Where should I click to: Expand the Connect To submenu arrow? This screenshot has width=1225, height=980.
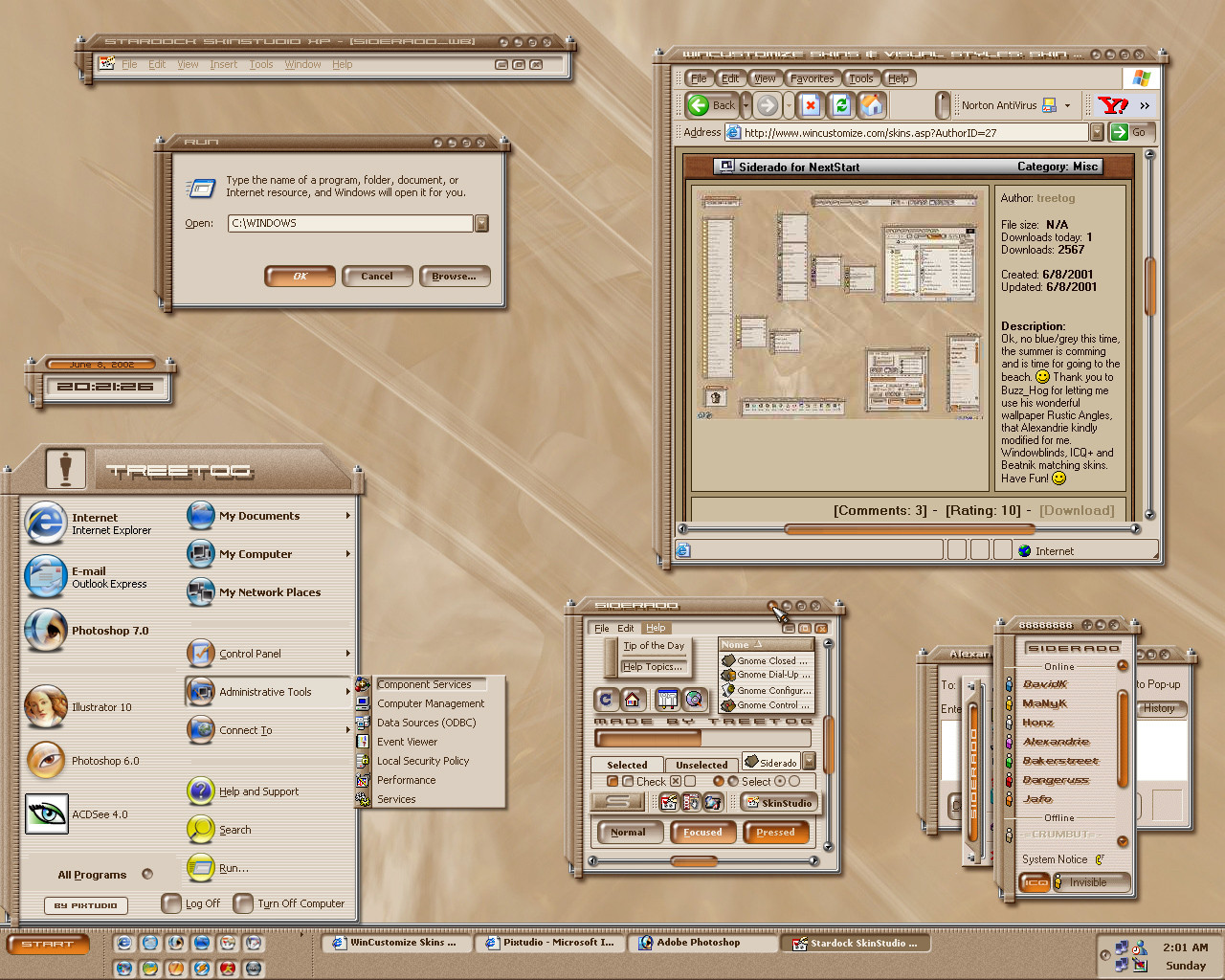347,729
